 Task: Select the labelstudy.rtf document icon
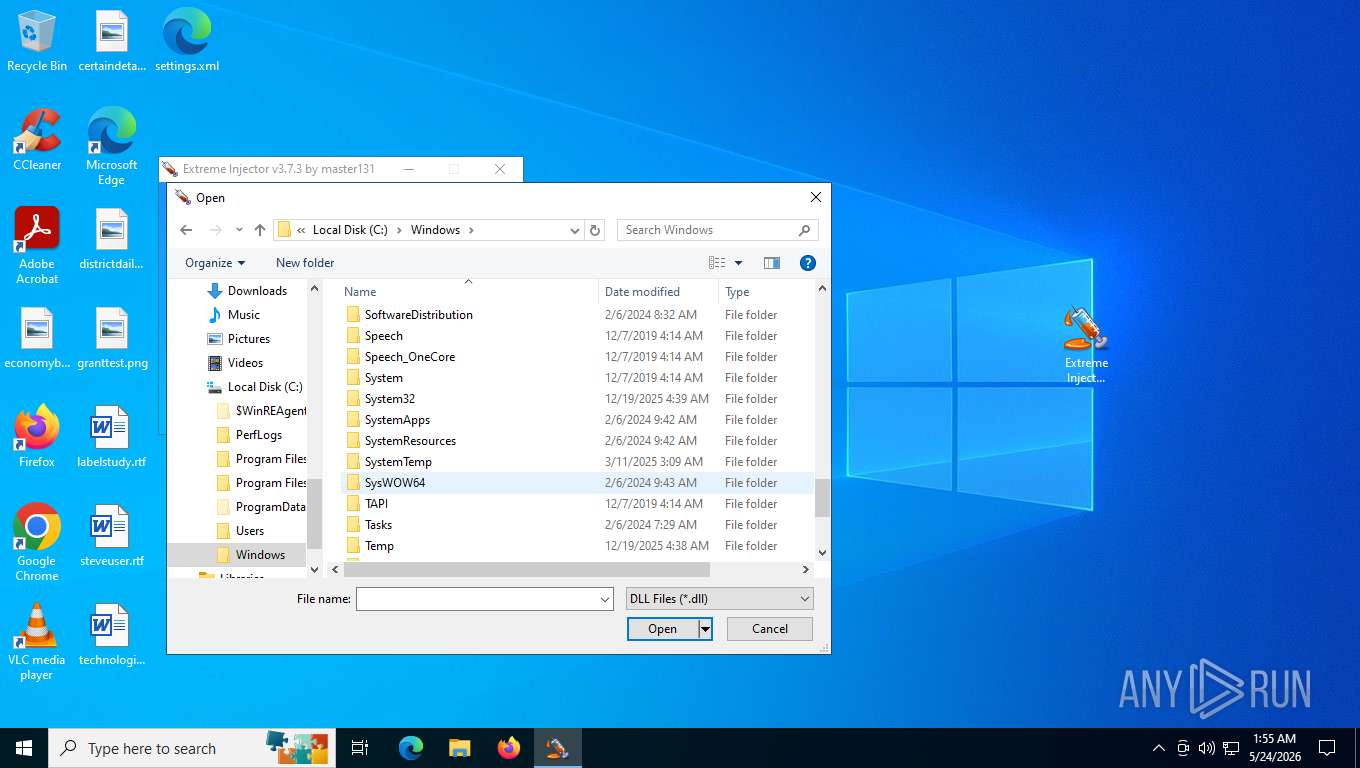coord(111,437)
